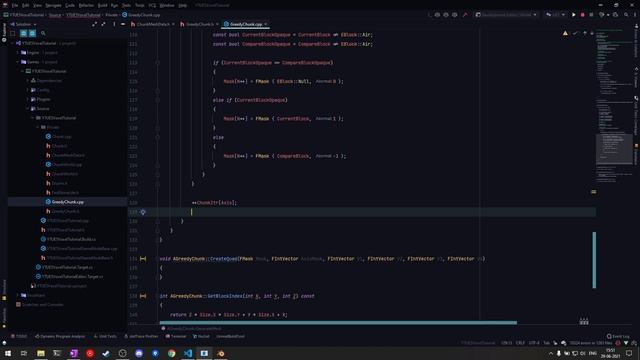
Task: Click the Rider logo in title bar
Action: point(5,5)
